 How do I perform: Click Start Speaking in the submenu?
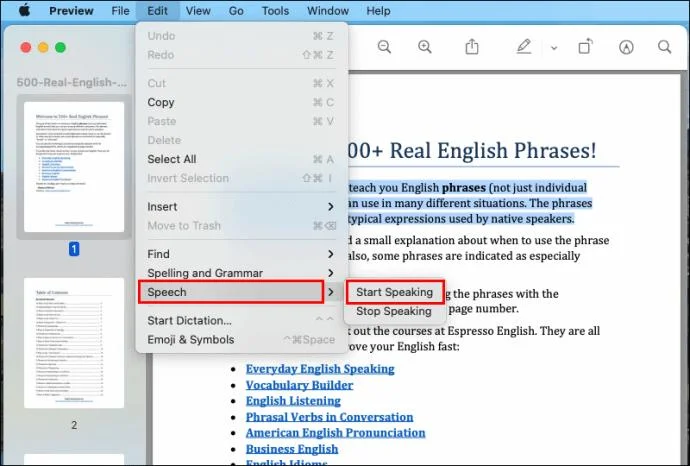(x=395, y=292)
